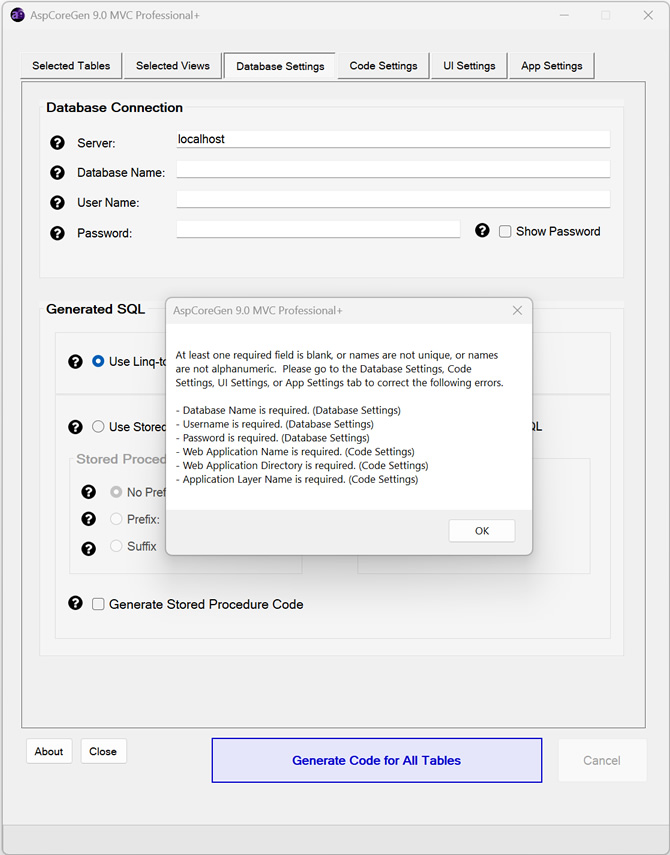Viewport: 670px width, 855px height.
Task: Choose the Prefix radio option
Action: coord(116,519)
